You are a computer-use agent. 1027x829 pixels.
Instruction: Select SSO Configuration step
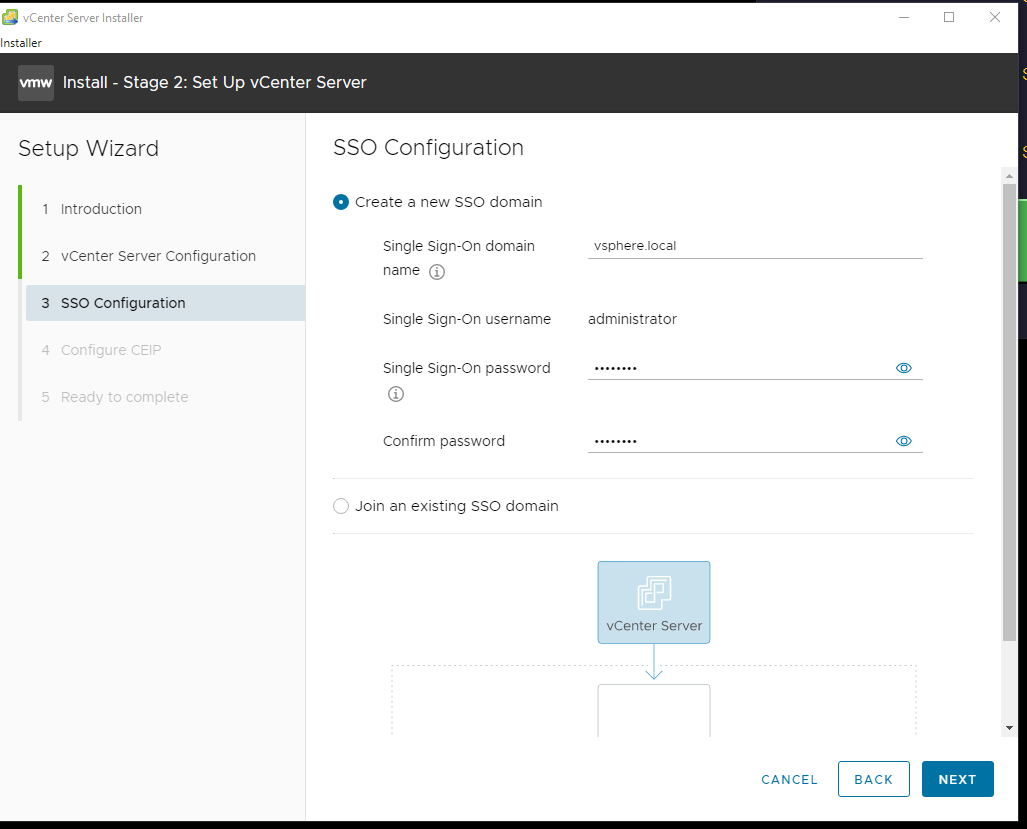[165, 303]
